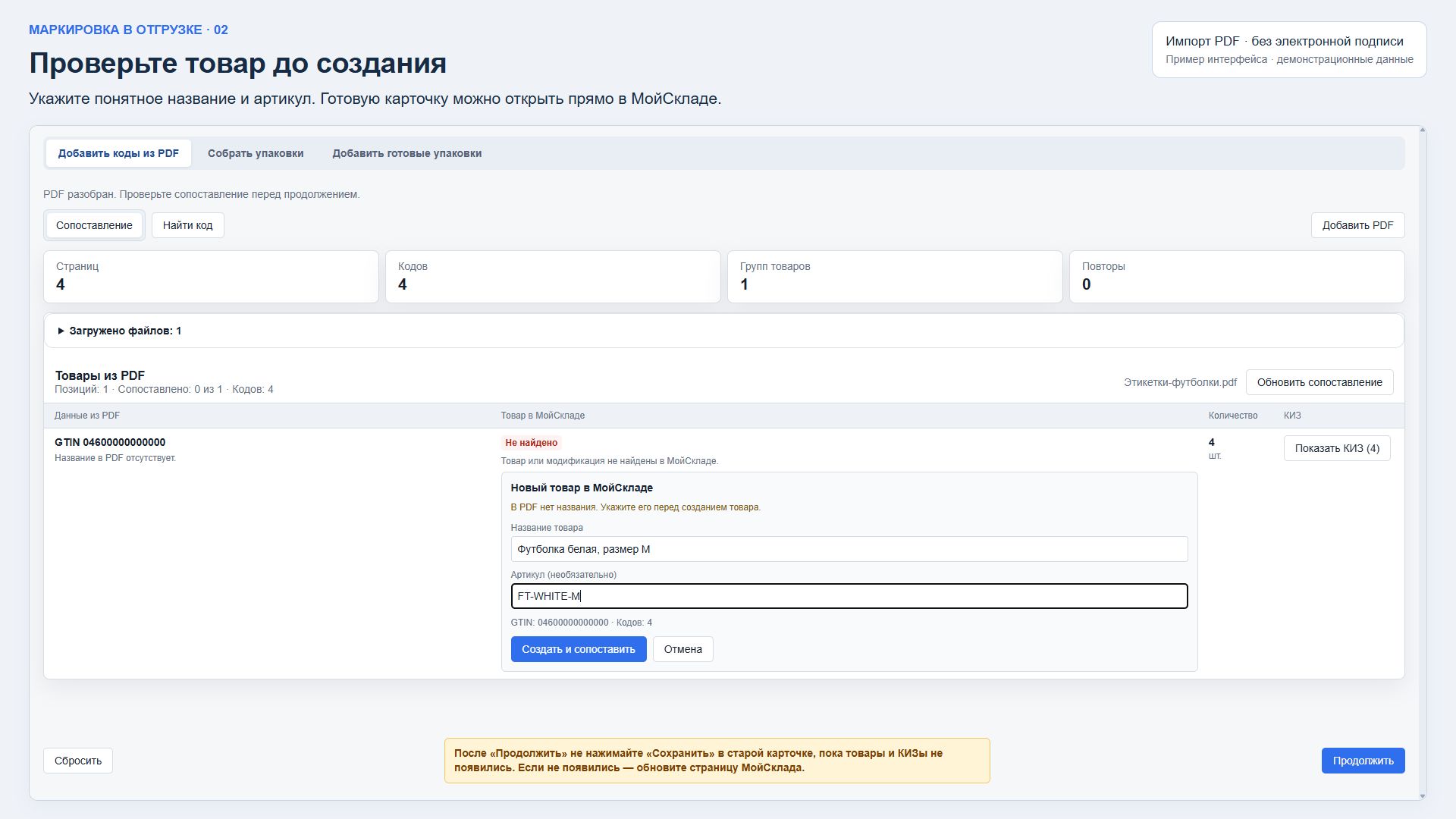The height and width of the screenshot is (819, 1456).
Task: Click the 'Товары из PDF' heading
Action: point(100,375)
